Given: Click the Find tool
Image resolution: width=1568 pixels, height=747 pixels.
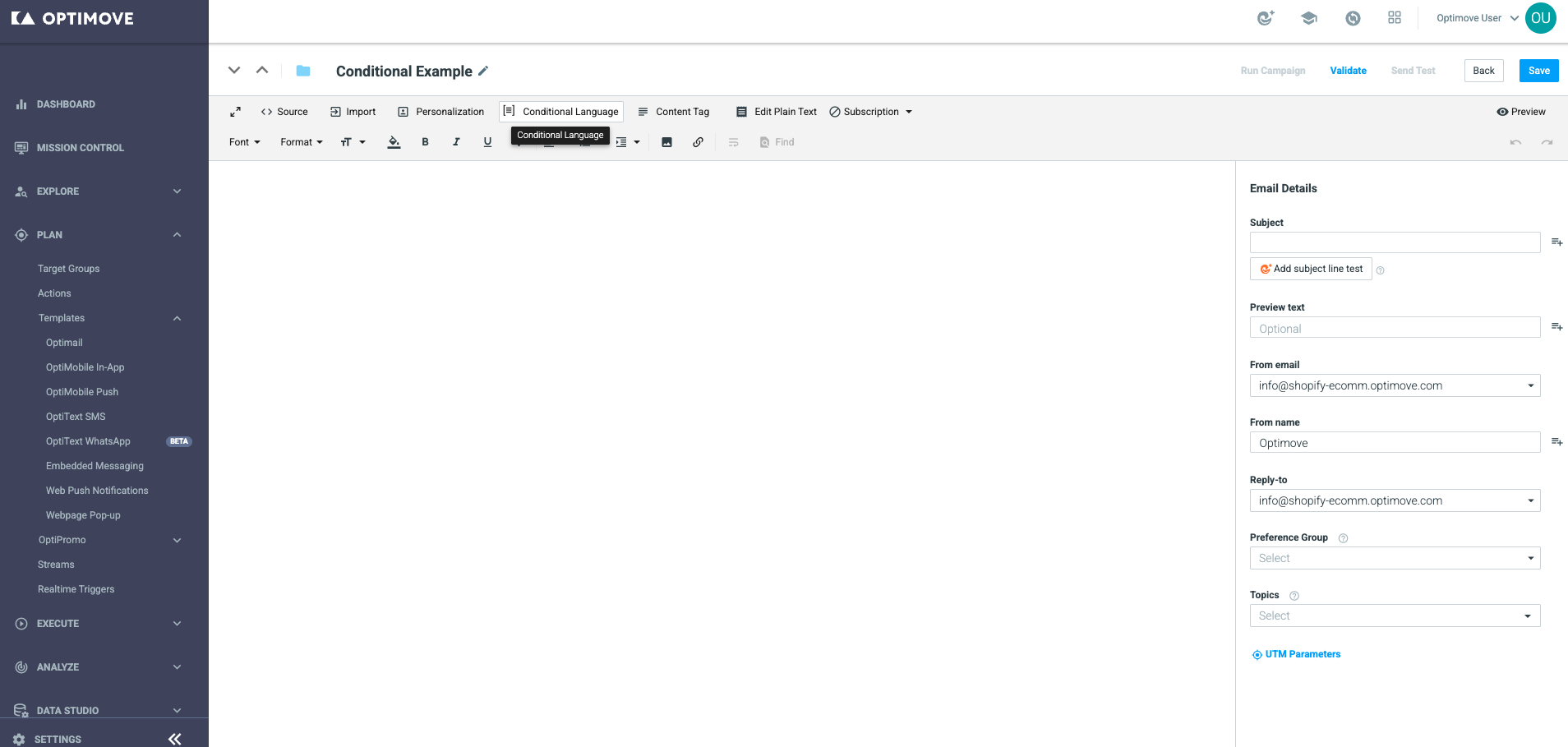Looking at the screenshot, I should coord(777,142).
